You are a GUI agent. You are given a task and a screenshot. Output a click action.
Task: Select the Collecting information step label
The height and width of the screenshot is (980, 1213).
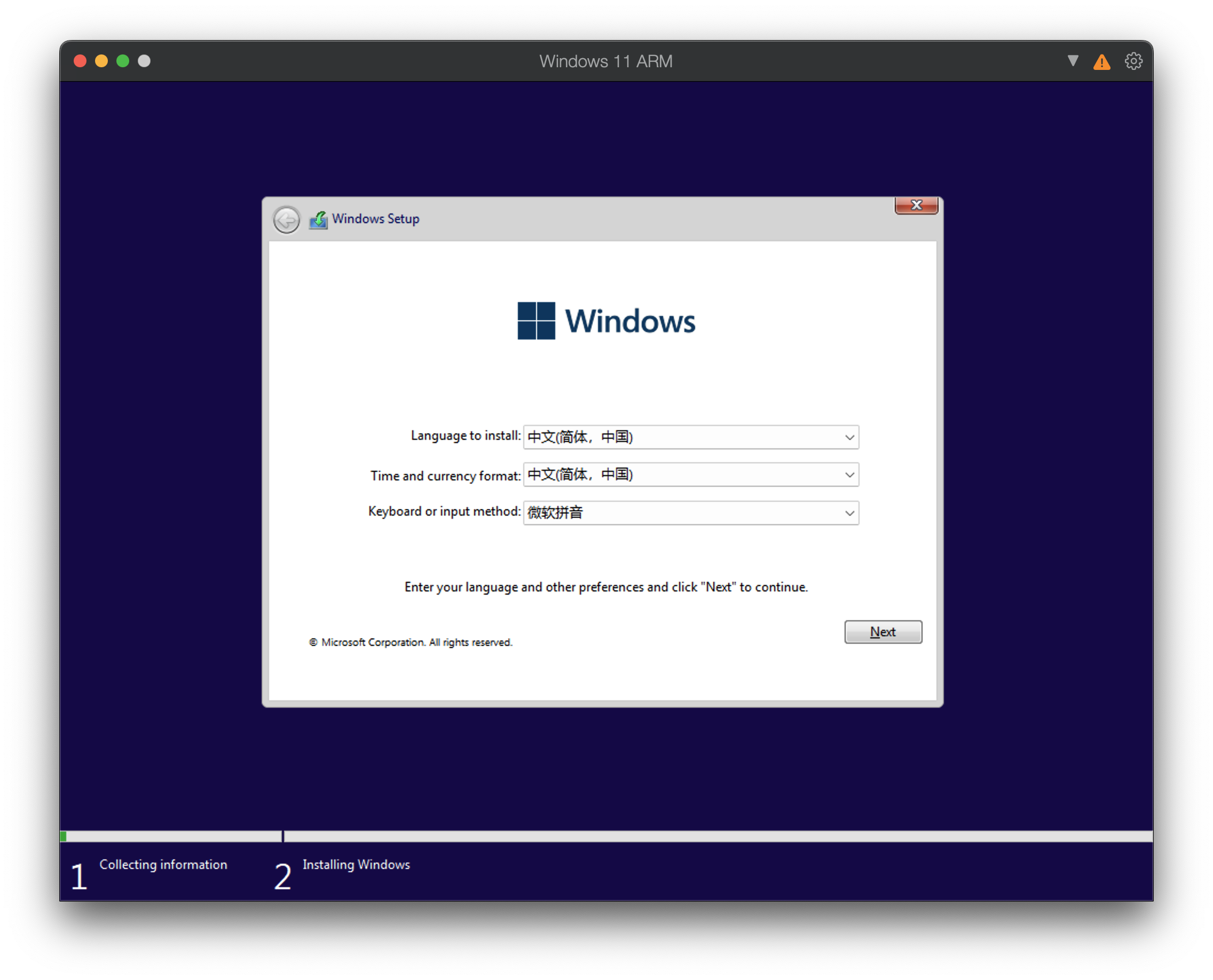coord(163,864)
